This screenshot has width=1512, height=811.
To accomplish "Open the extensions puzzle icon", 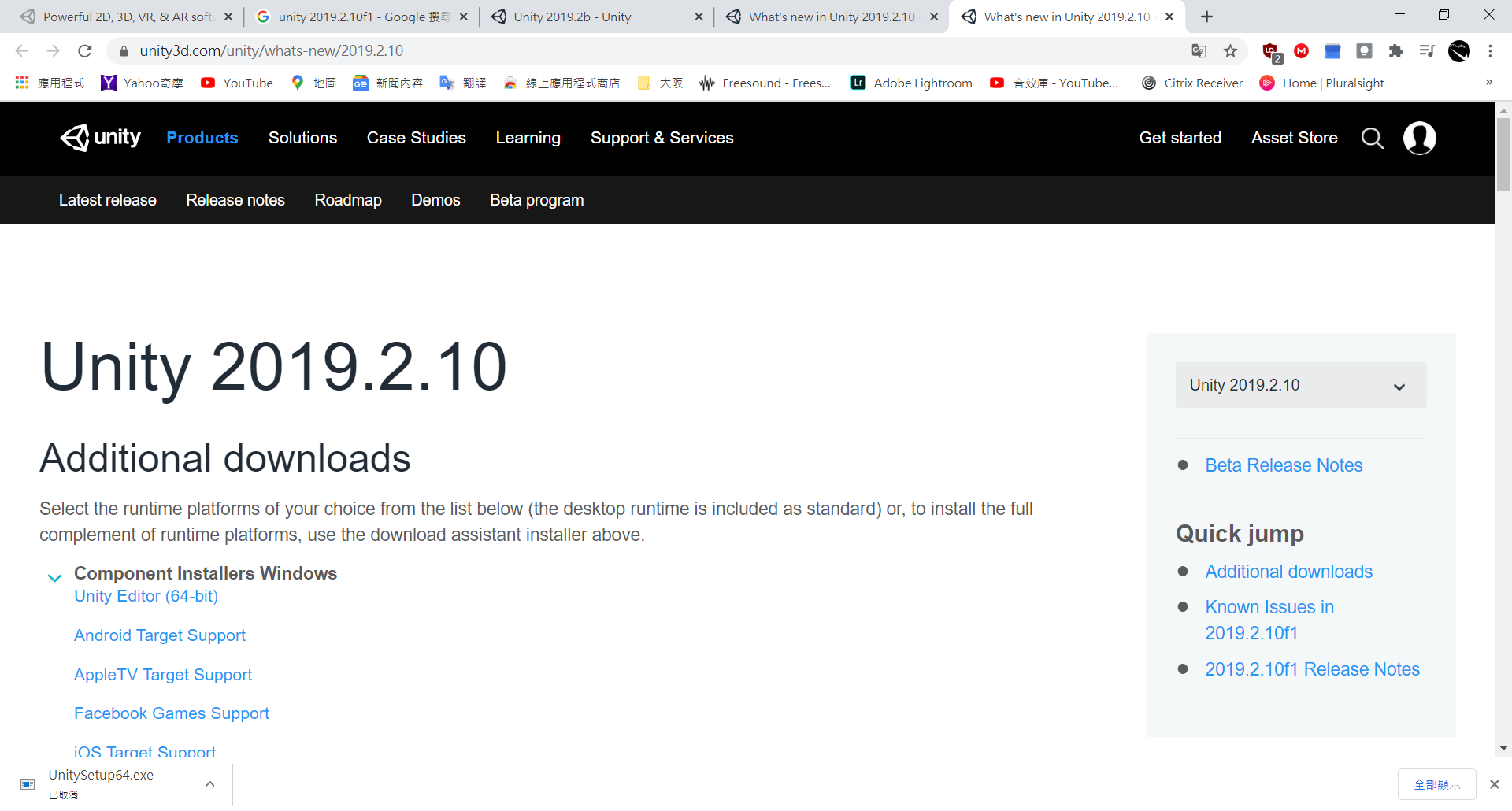I will [x=1395, y=51].
